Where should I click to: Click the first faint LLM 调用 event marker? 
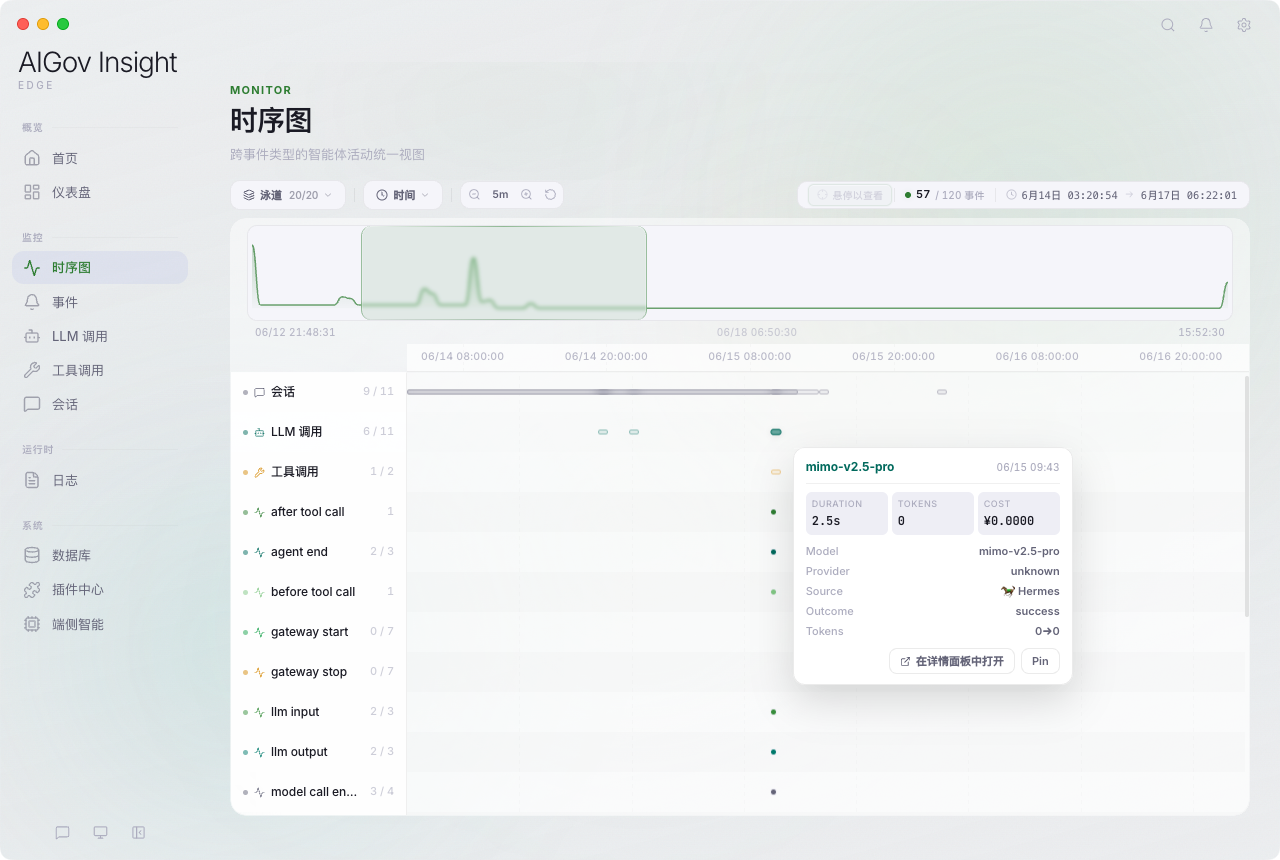click(603, 432)
